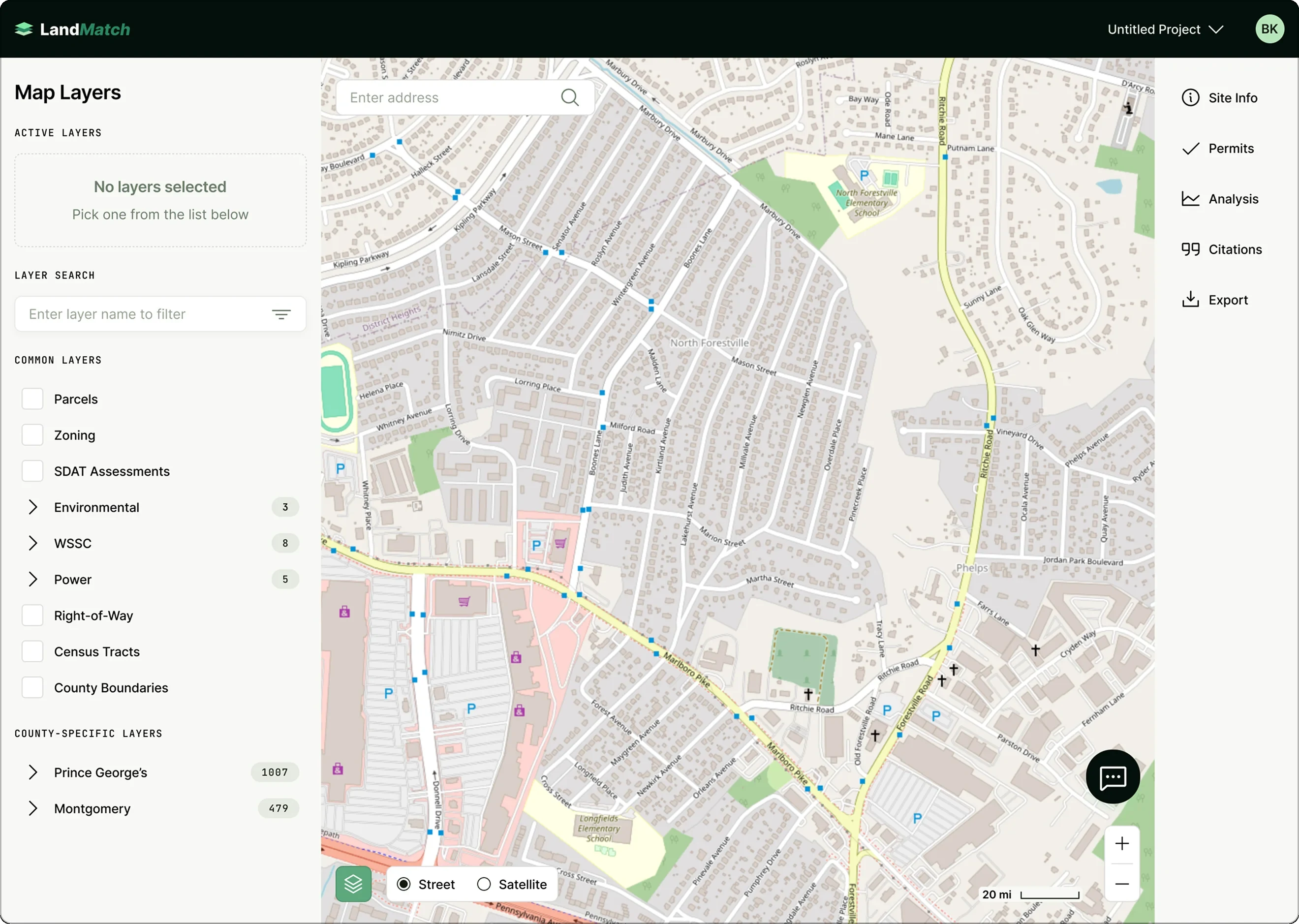Click the Right-of-Way label
1299x924 pixels.
93,616
